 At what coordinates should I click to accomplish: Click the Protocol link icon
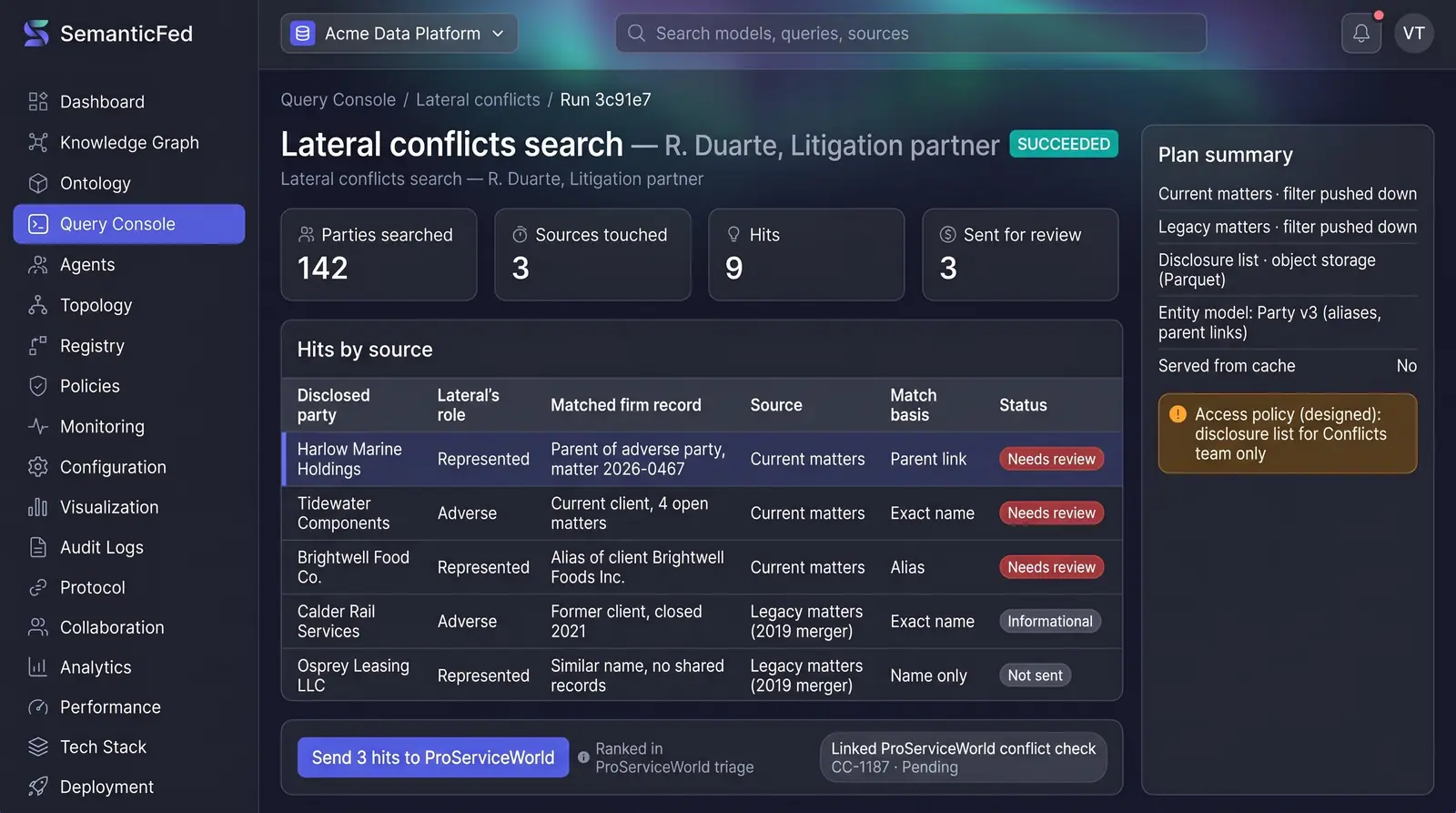(38, 587)
